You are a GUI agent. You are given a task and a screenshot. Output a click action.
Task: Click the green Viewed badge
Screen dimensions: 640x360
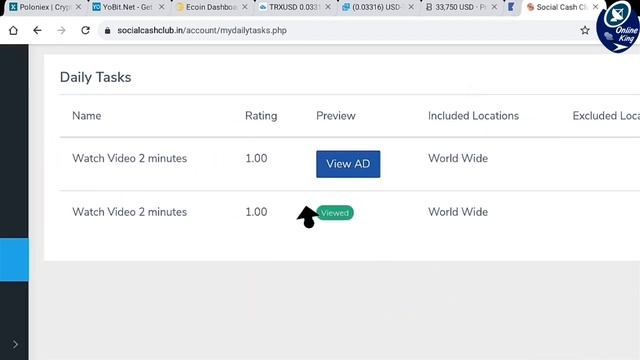point(335,213)
